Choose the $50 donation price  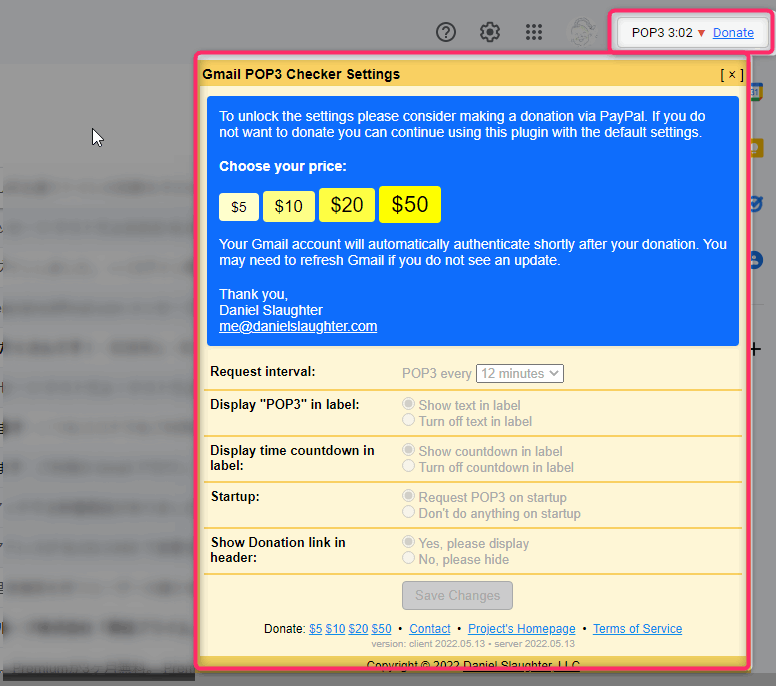(410, 204)
